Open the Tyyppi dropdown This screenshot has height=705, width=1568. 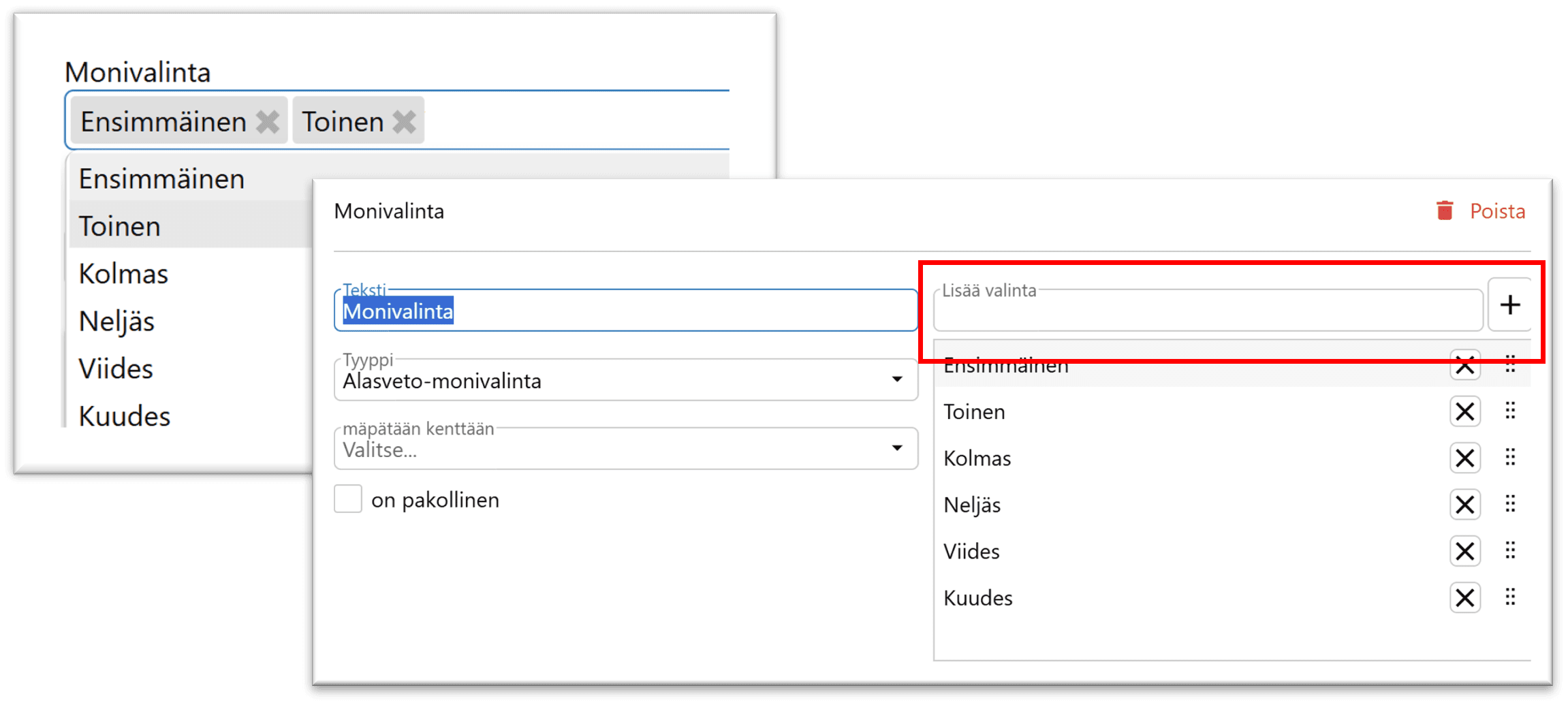pyautogui.click(x=625, y=380)
